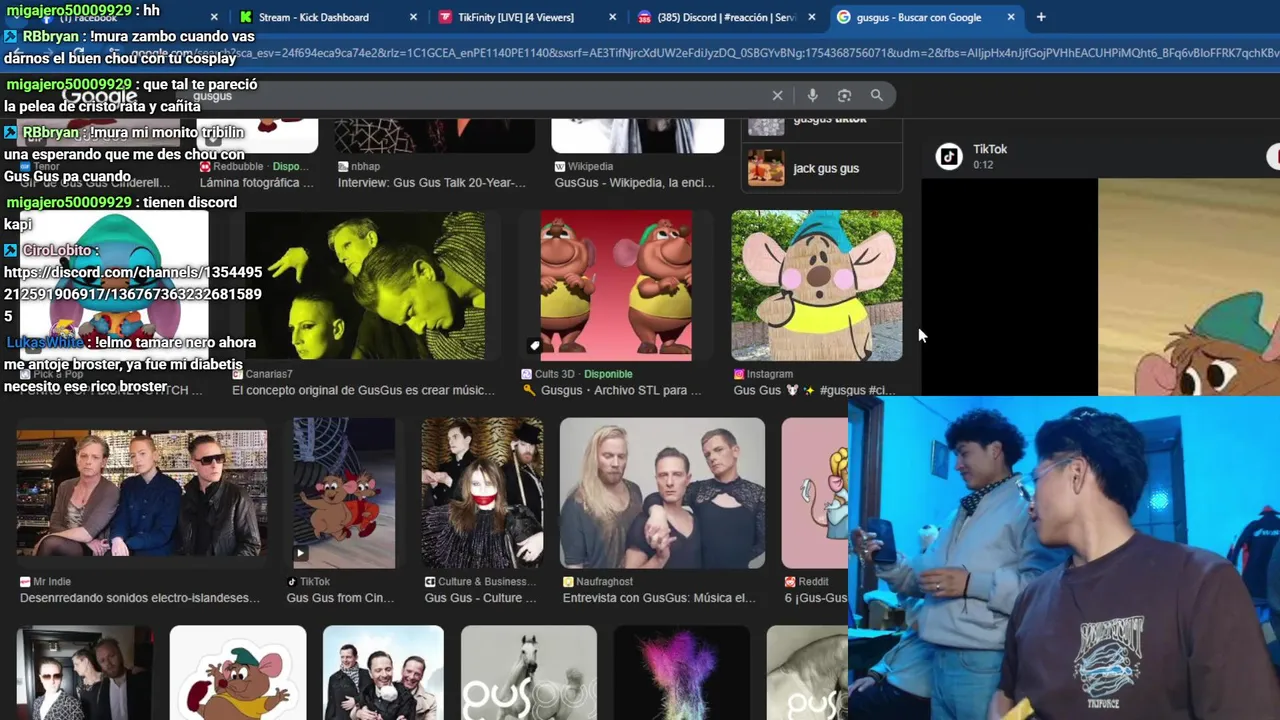The height and width of the screenshot is (720, 1280).
Task: Open the Instagram Gus Gus mouse drawing
Action: click(x=816, y=285)
